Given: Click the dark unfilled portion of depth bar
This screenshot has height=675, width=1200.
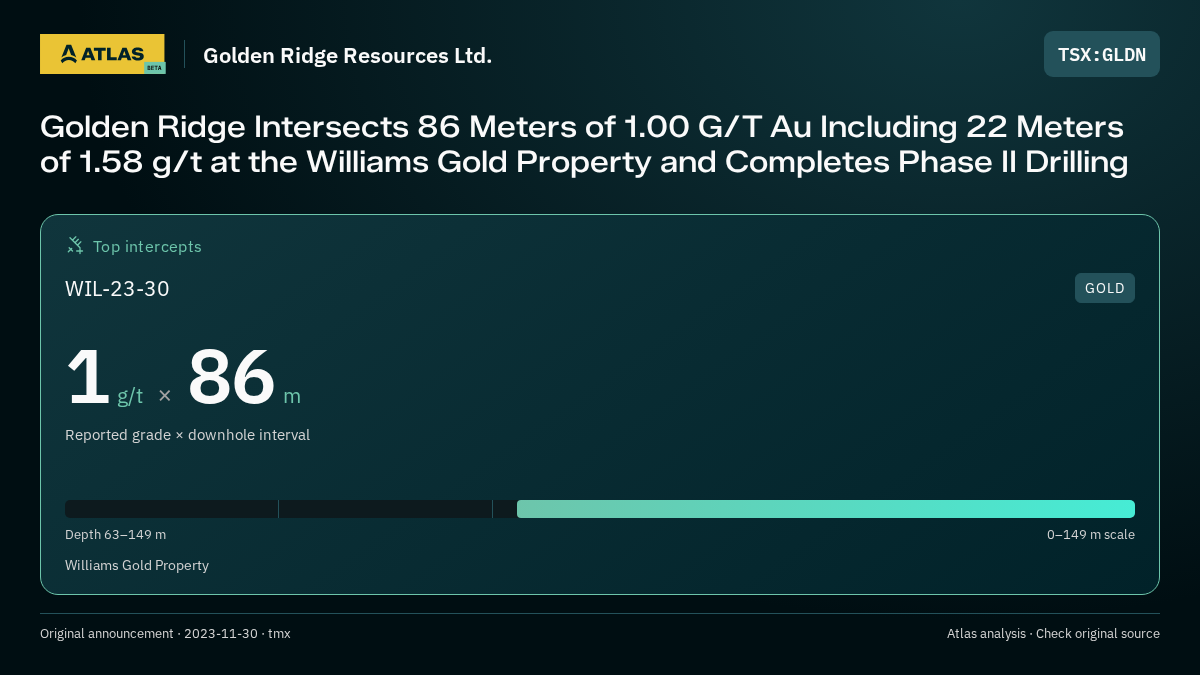Looking at the screenshot, I should point(291,509).
